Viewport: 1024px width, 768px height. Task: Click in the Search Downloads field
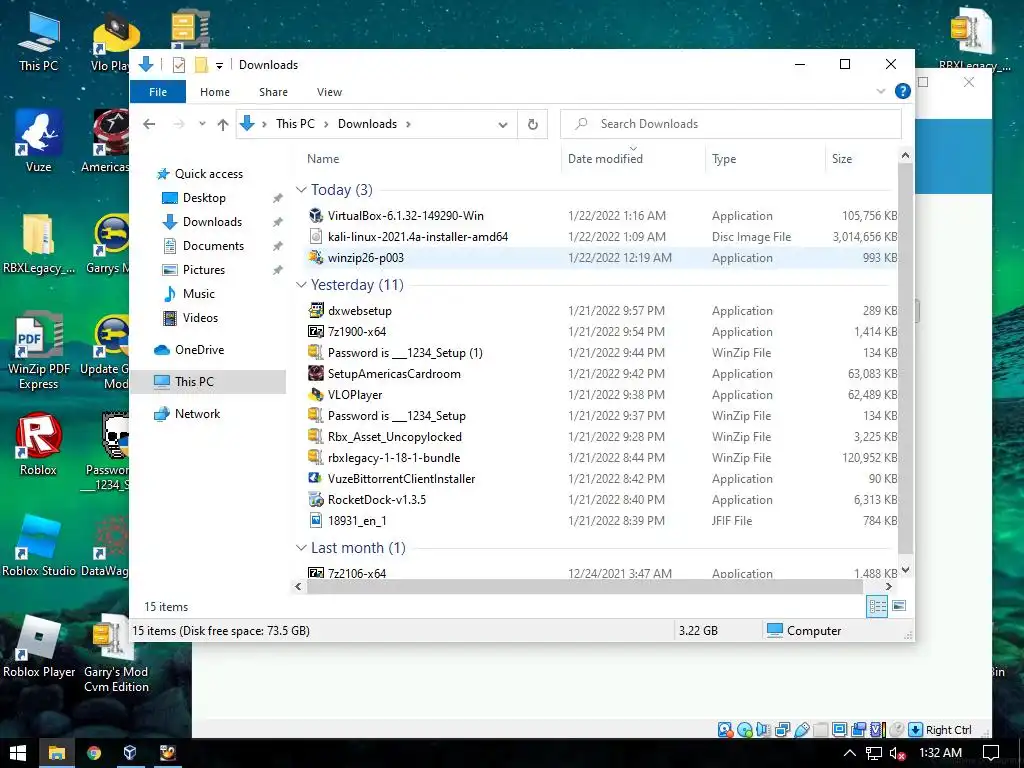tap(731, 124)
